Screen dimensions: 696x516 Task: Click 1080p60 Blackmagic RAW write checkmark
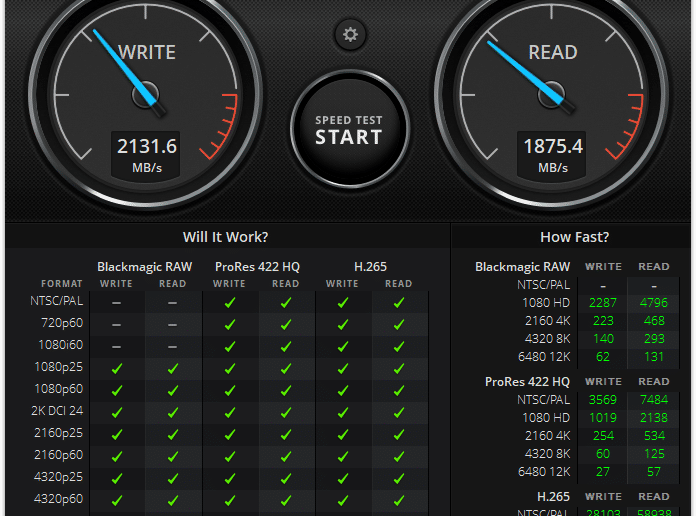click(117, 390)
